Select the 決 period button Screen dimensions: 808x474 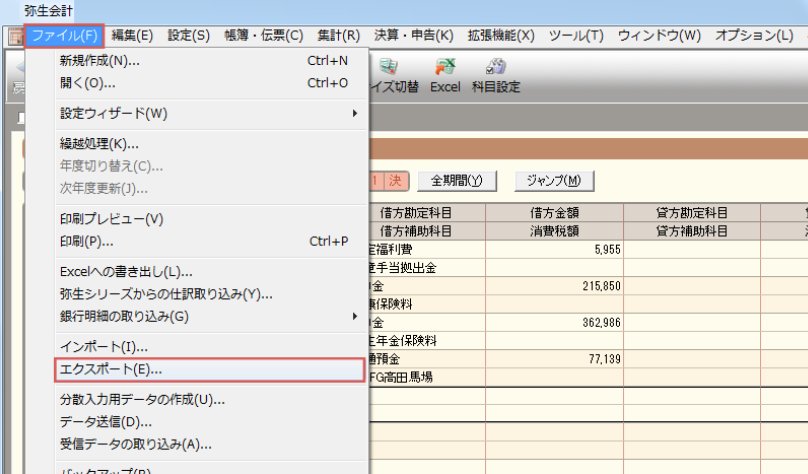tap(396, 181)
